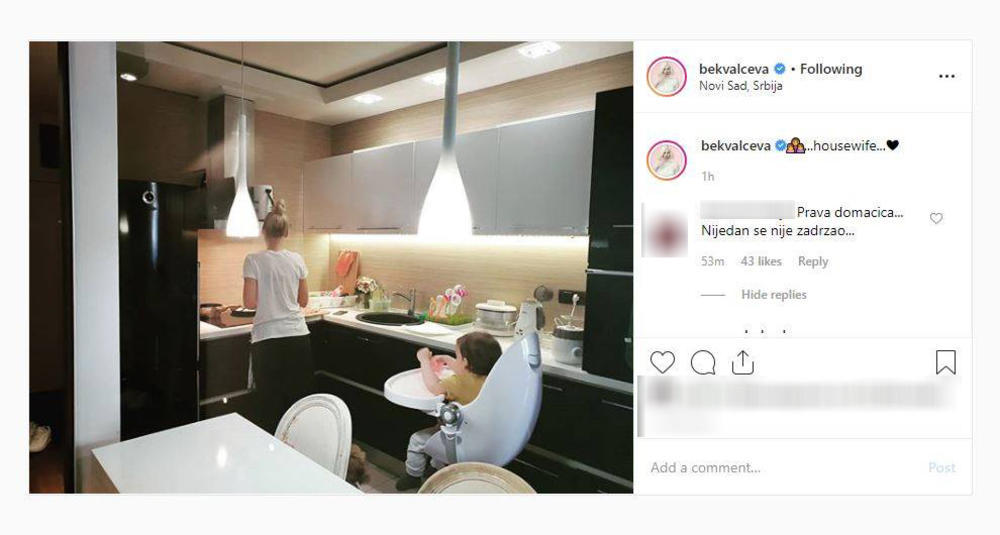Like the 'Prava domacica' comment heart

(936, 218)
